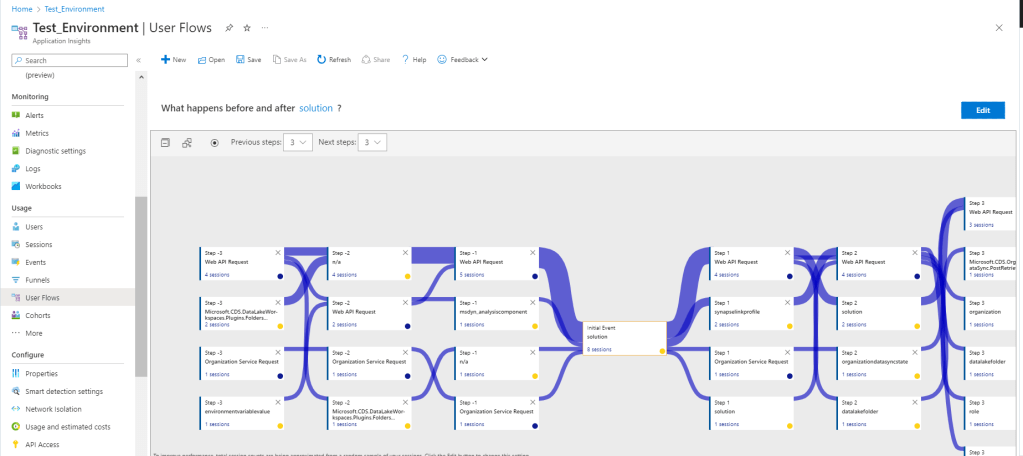The image size is (1023, 456).
Task: Click the collapse-all icon above the chart
Action: [x=166, y=143]
